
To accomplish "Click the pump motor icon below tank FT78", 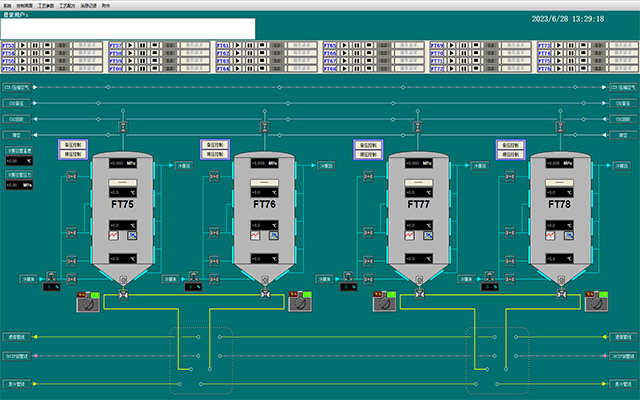I will point(597,301).
